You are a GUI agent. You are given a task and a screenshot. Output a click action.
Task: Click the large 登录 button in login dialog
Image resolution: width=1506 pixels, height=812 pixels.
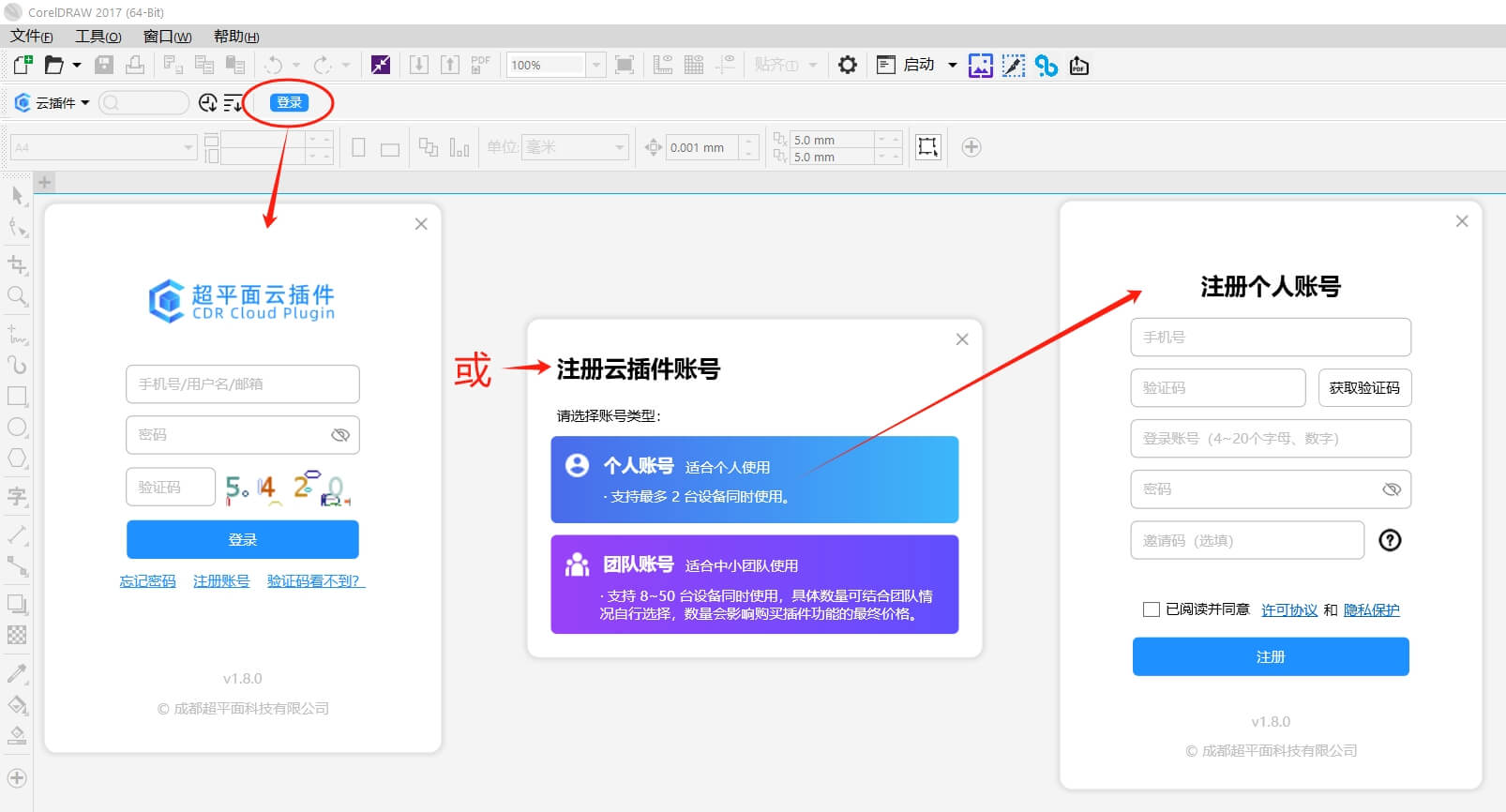tap(243, 539)
